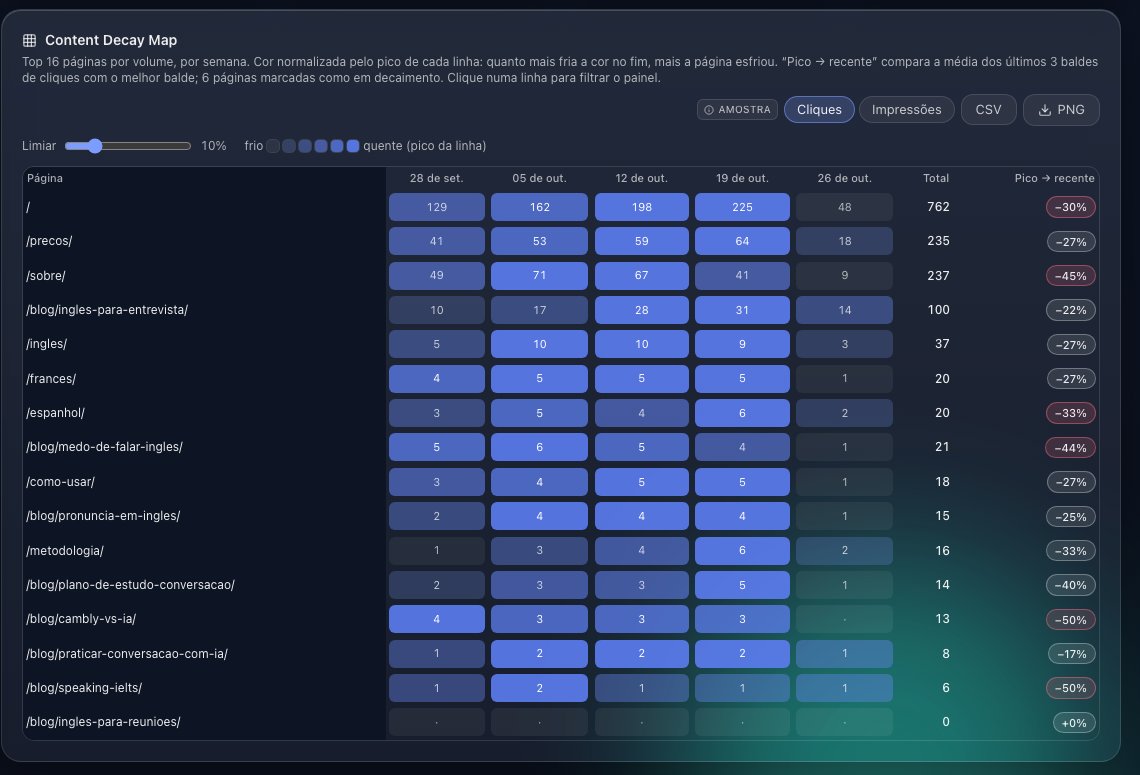
Task: Click the −45% decay badge
Action: 1071,276
